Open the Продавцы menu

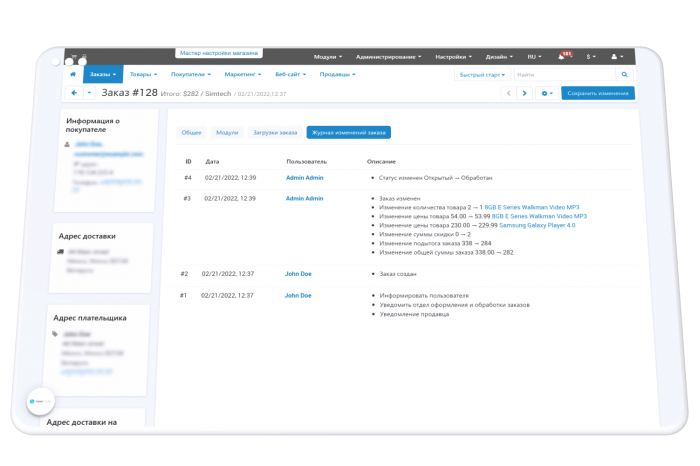point(337,74)
